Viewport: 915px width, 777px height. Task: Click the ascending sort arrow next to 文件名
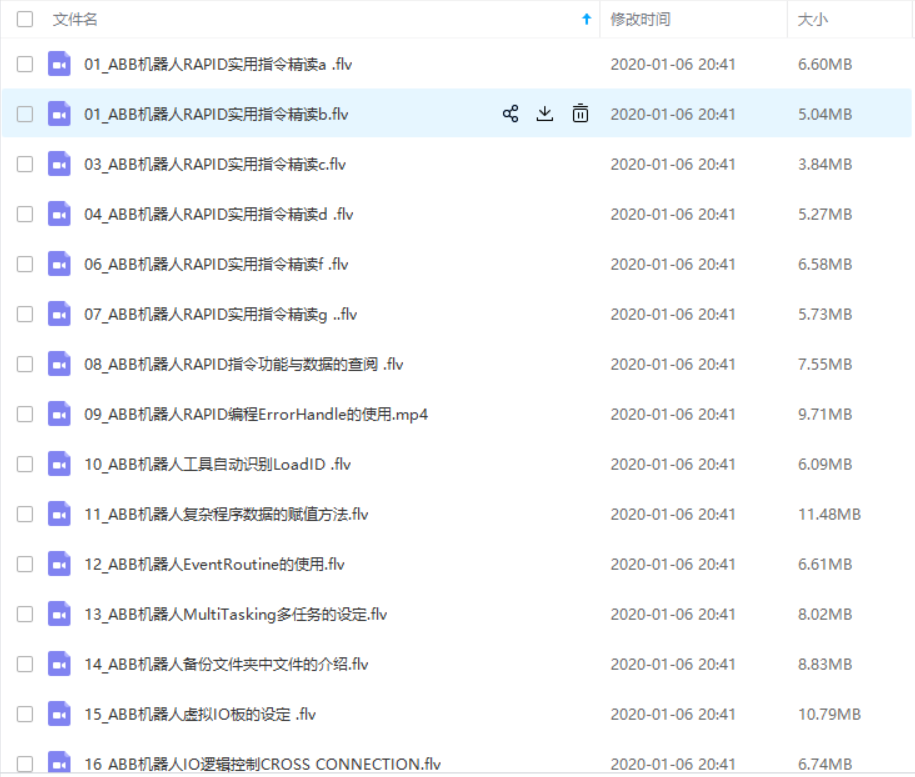click(586, 18)
